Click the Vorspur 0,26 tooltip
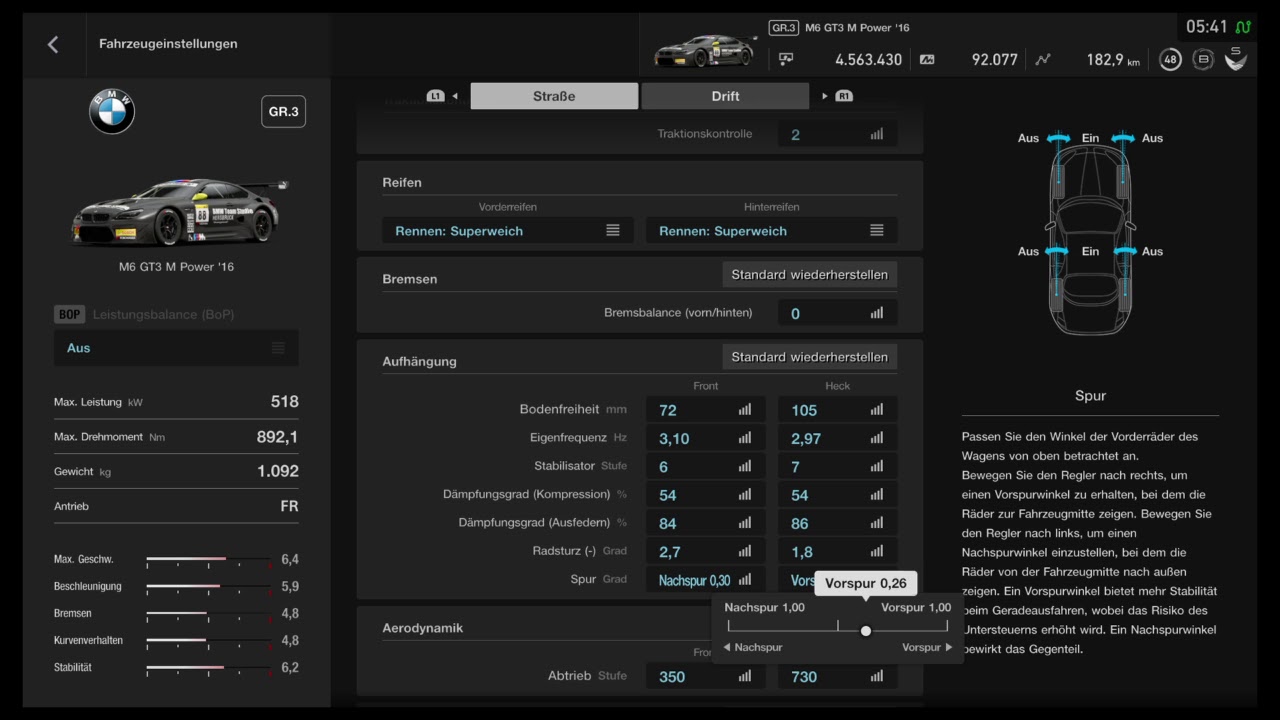The image size is (1280, 720). point(866,583)
